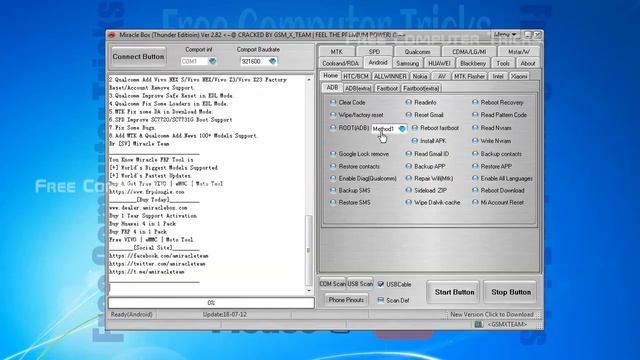
Task: Select Enable Diag(Qualcomm) option
Action: coord(363,178)
